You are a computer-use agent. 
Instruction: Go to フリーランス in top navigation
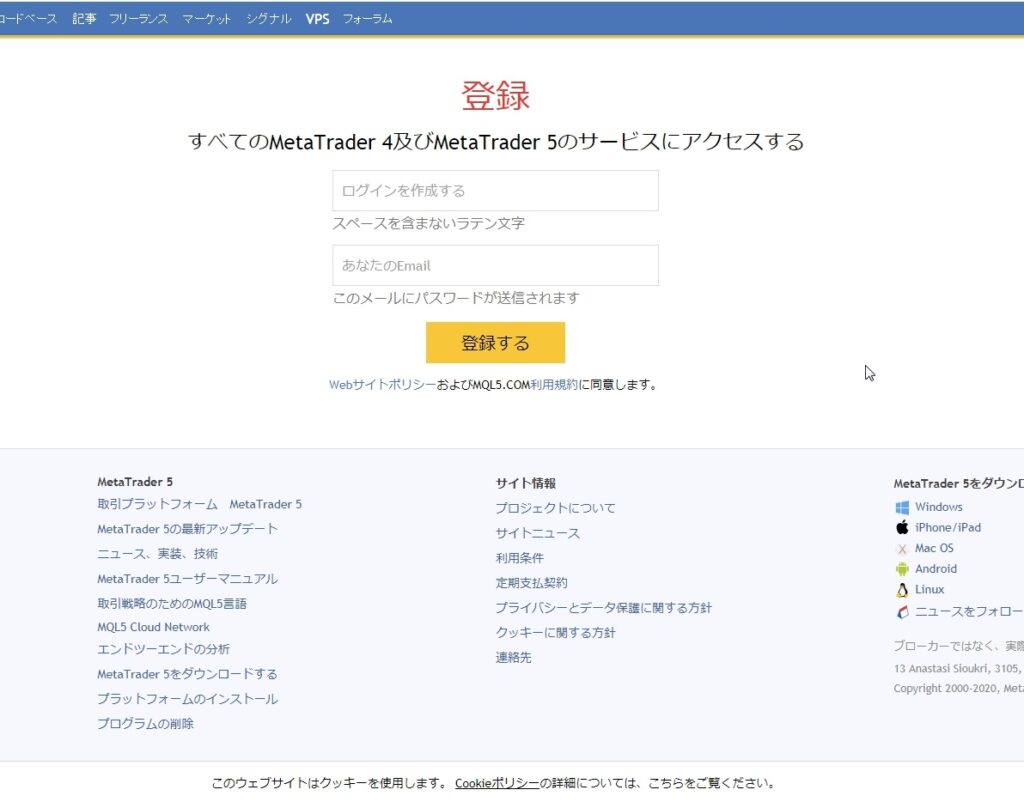pos(138,19)
